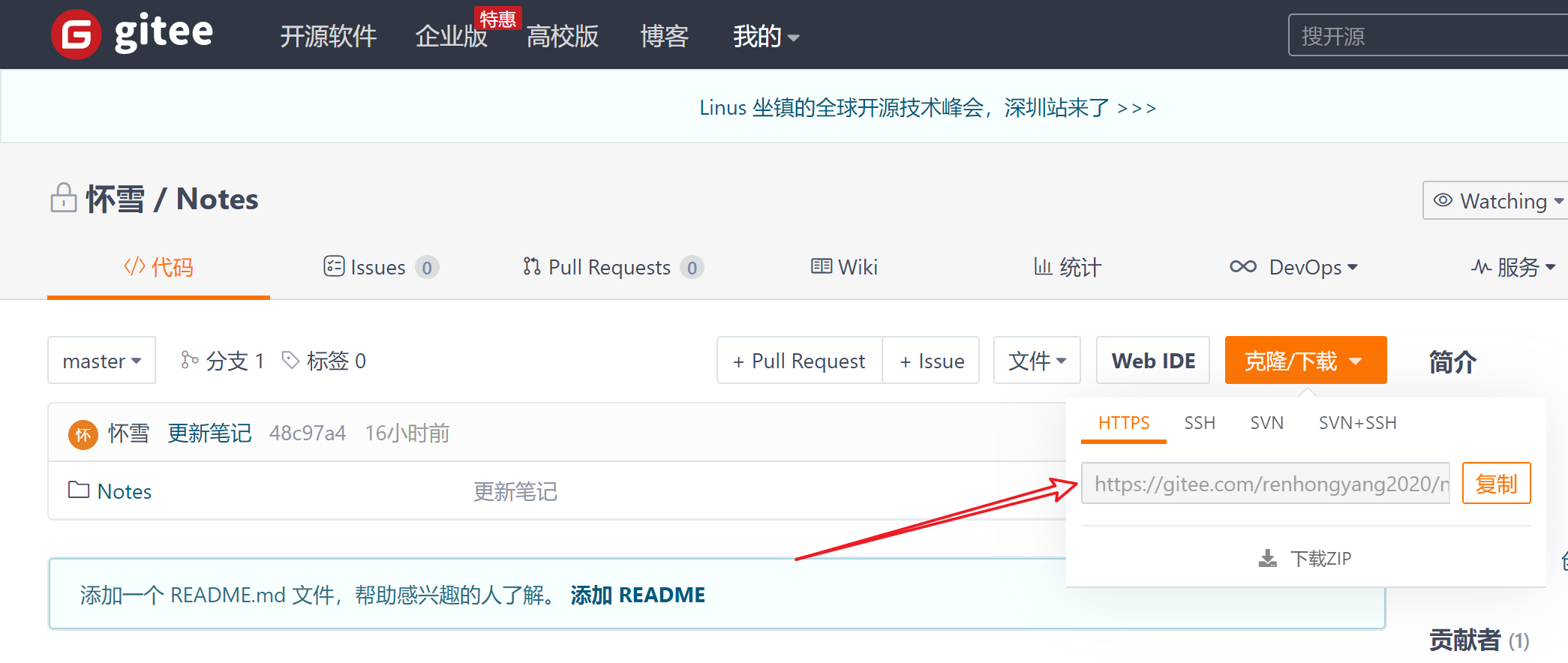Open the Notes folder link

point(125,491)
